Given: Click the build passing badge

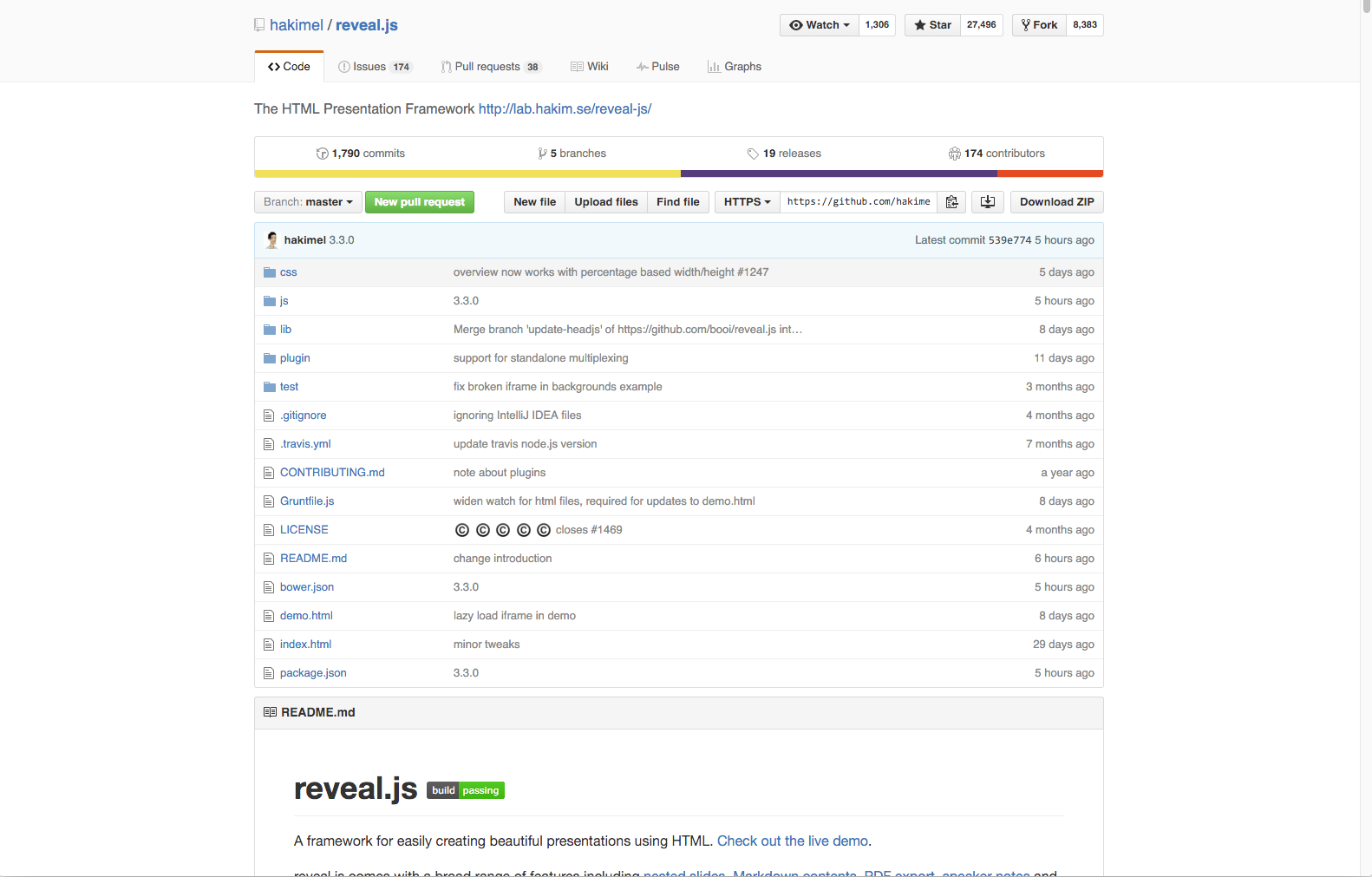Looking at the screenshot, I should tap(466, 790).
